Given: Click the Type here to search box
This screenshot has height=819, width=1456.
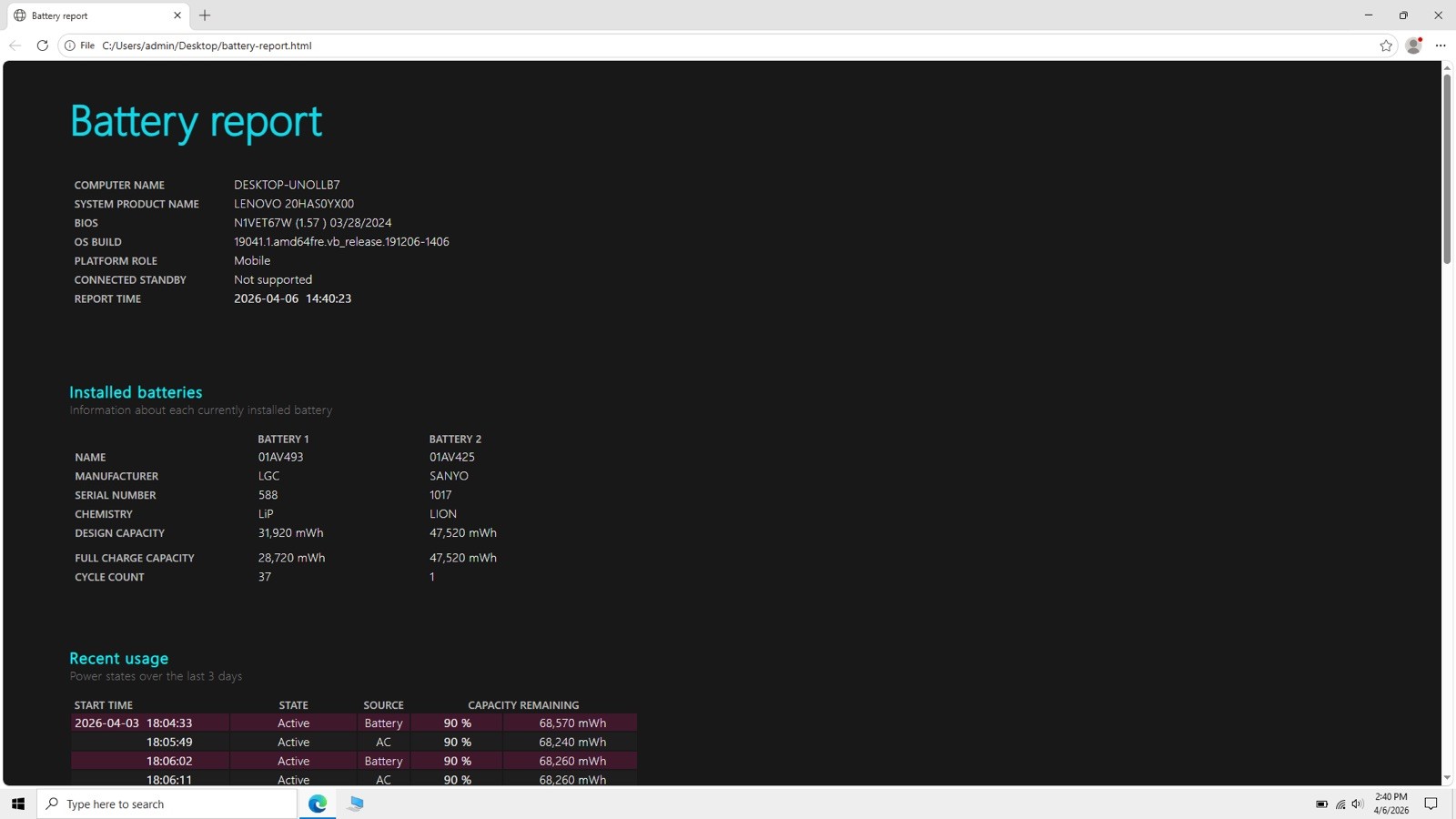Looking at the screenshot, I should pyautogui.click(x=167, y=804).
